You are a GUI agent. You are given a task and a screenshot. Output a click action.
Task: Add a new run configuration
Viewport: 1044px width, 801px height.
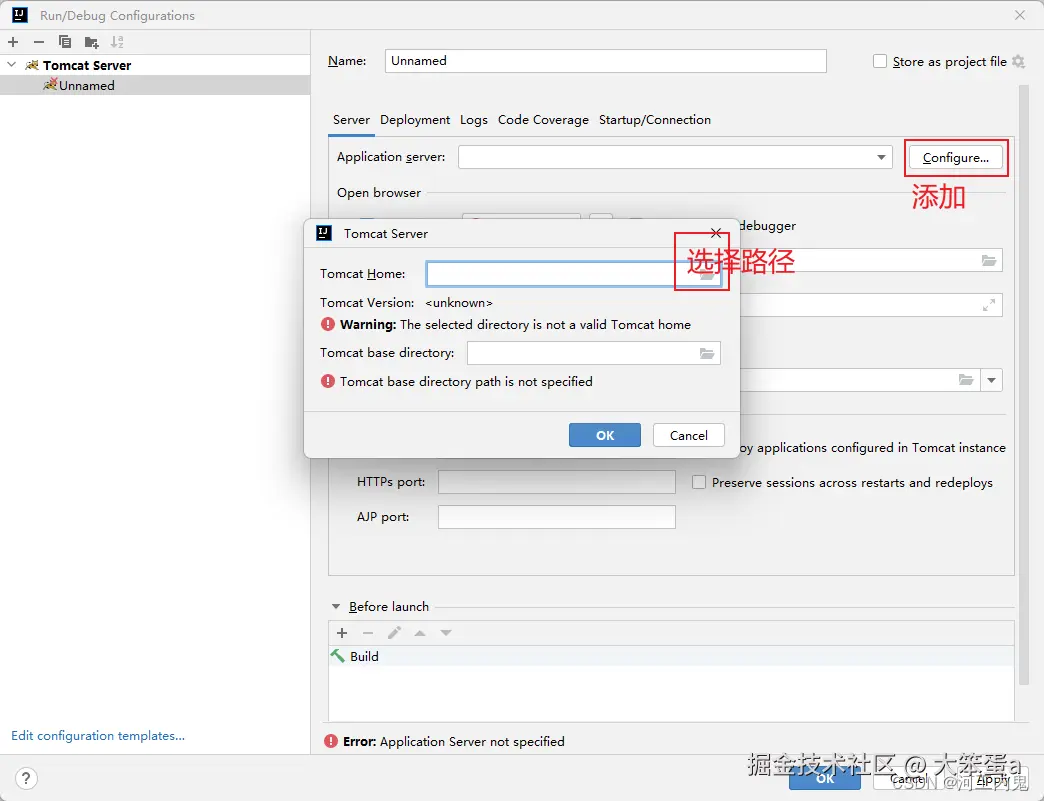click(x=13, y=42)
